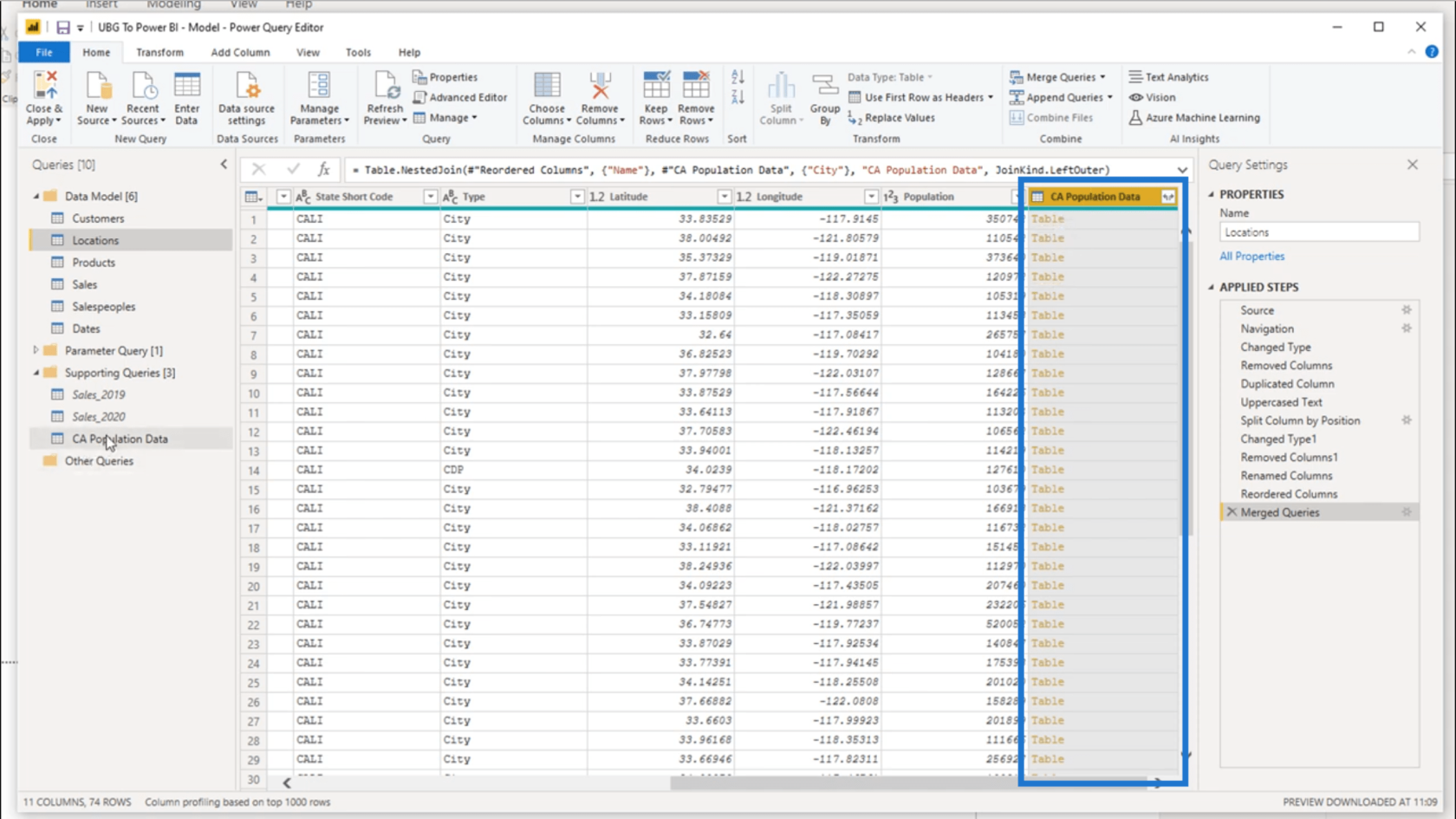This screenshot has width=1456, height=819.
Task: Open filter dropdown for State Short Code
Action: pos(430,197)
